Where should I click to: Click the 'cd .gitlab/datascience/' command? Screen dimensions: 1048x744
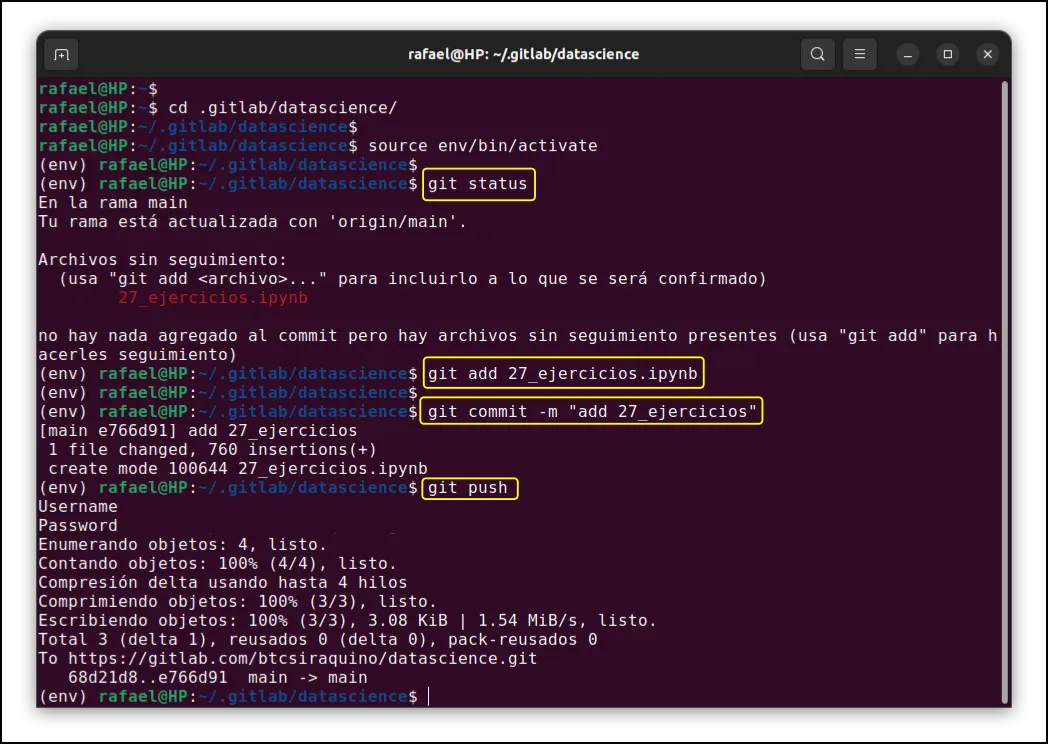pyautogui.click(x=283, y=108)
